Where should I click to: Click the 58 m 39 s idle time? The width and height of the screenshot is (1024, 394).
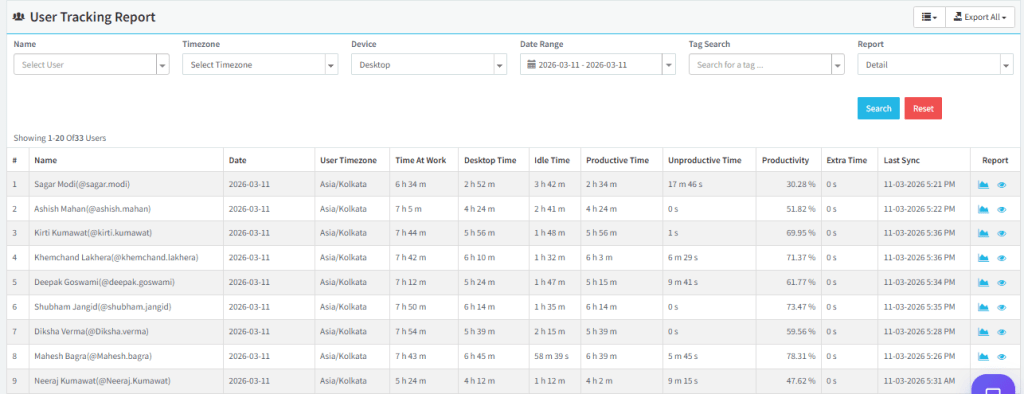click(551, 357)
